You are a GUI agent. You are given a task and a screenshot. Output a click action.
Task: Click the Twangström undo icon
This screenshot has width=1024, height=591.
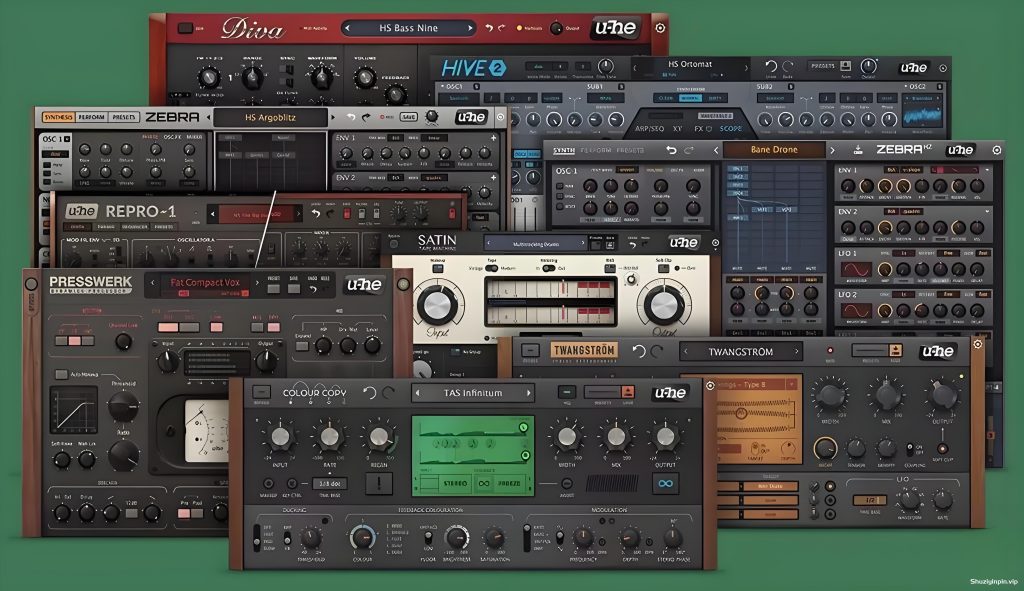coord(639,351)
